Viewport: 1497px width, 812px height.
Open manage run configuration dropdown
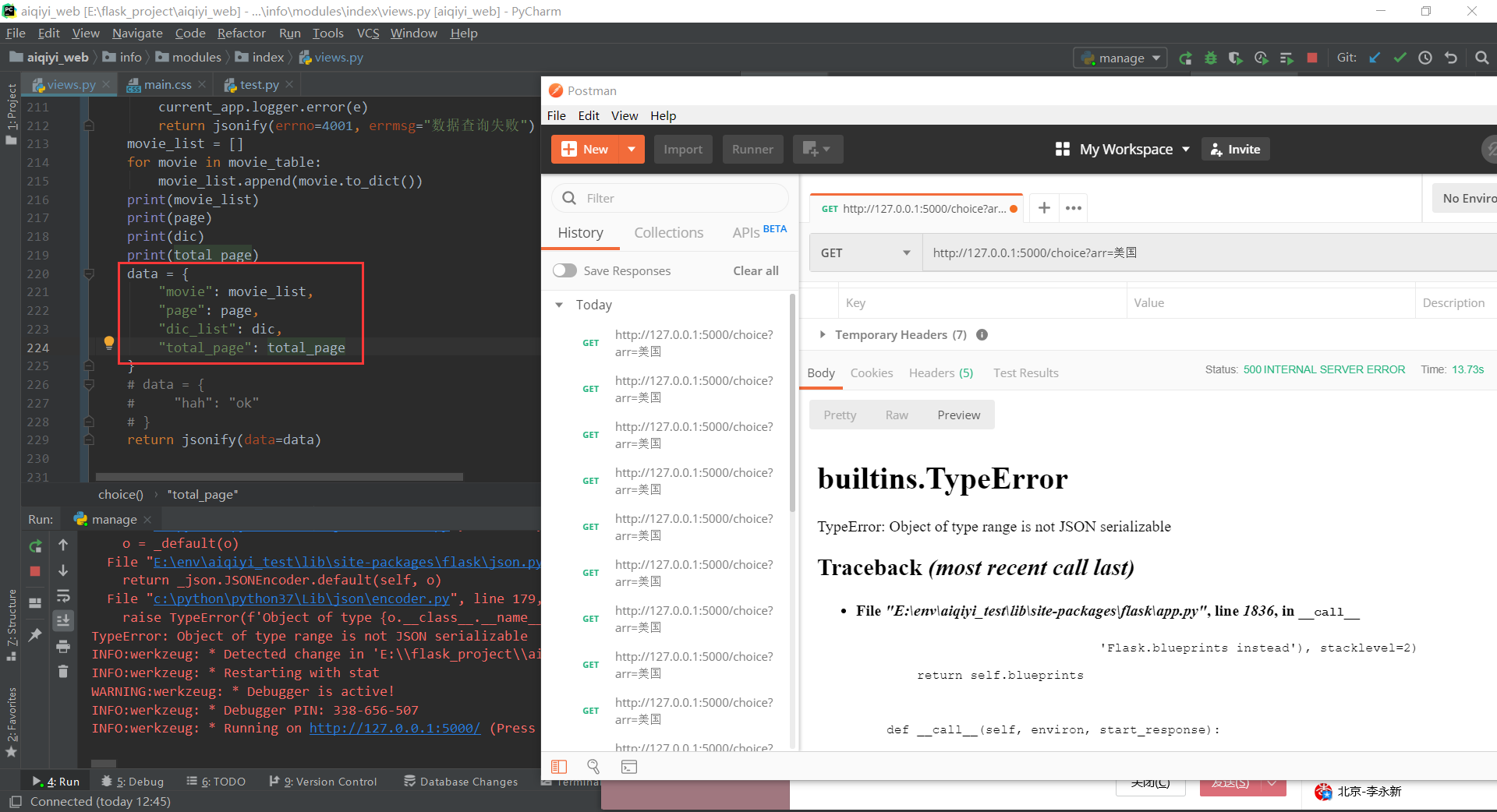[x=1120, y=58]
